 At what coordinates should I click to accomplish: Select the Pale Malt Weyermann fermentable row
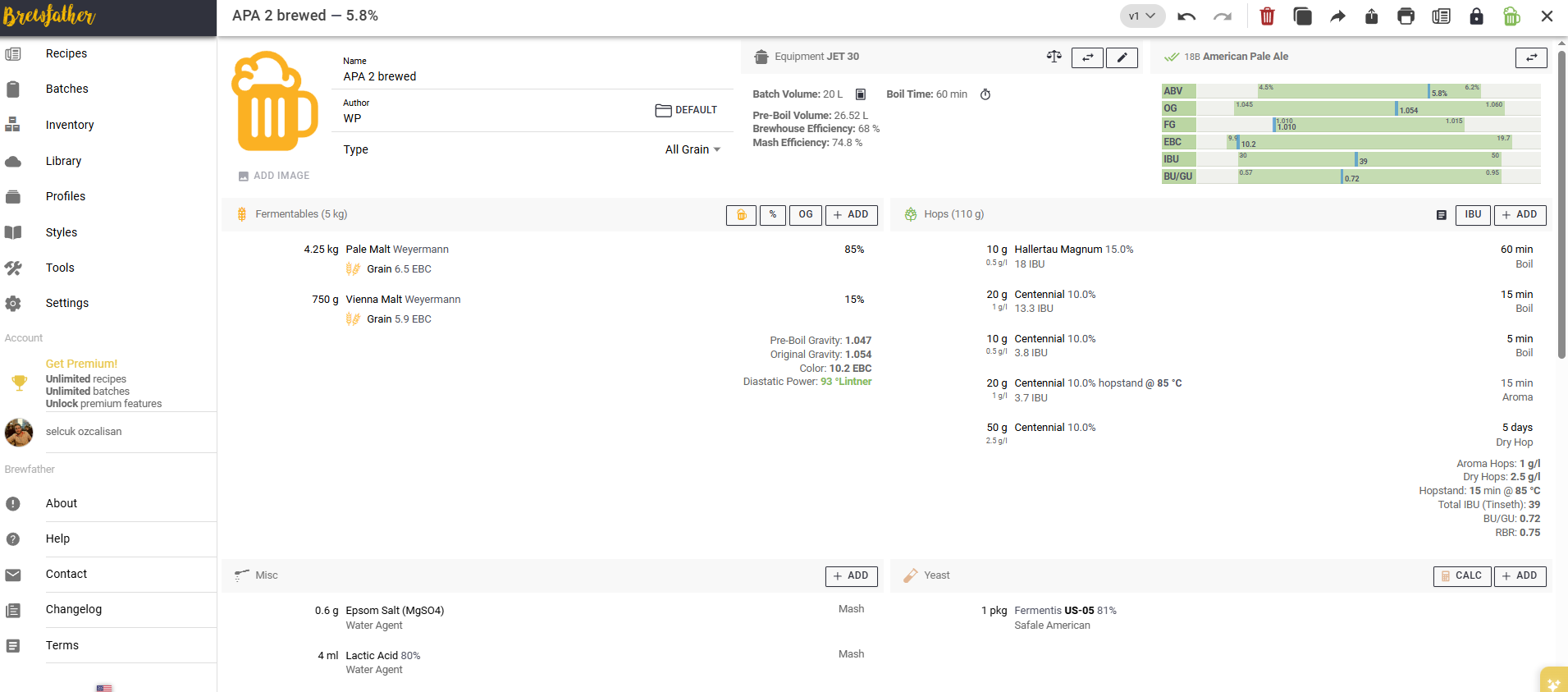pos(552,259)
